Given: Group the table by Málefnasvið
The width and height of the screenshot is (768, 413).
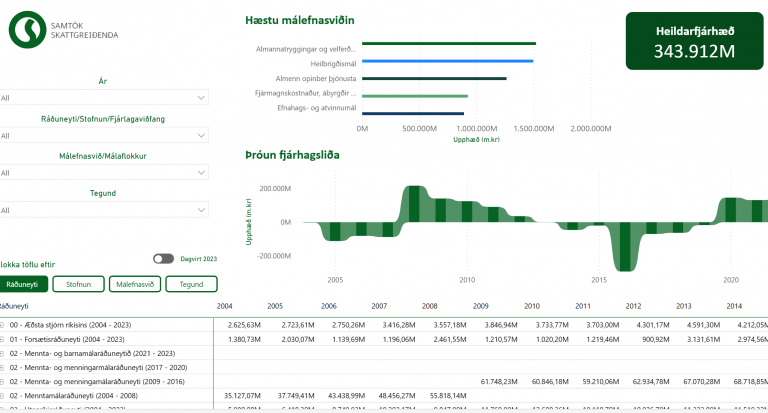Looking at the screenshot, I should pos(134,284).
